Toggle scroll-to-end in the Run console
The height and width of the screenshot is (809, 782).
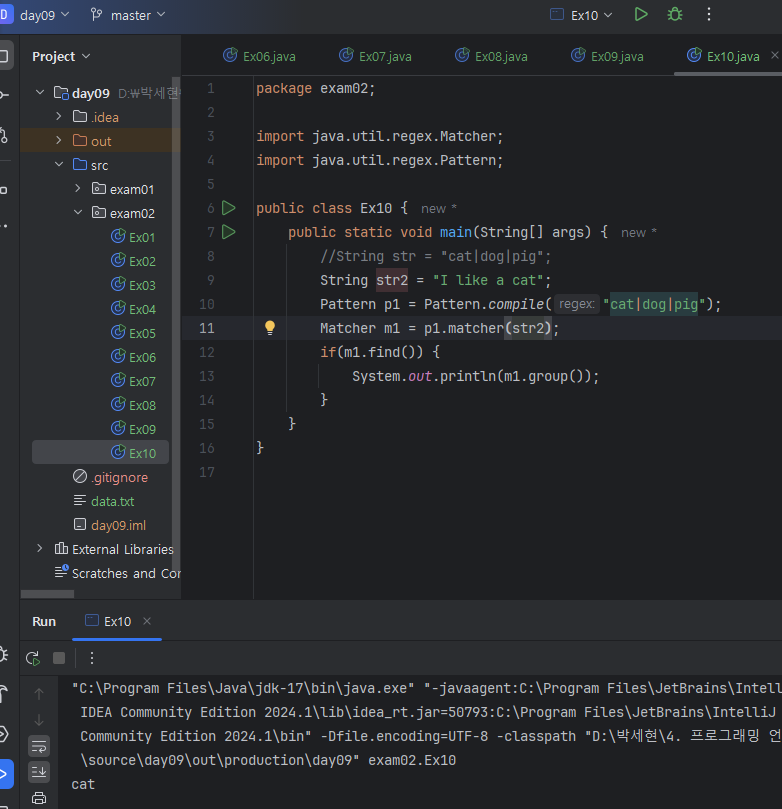tap(39, 771)
